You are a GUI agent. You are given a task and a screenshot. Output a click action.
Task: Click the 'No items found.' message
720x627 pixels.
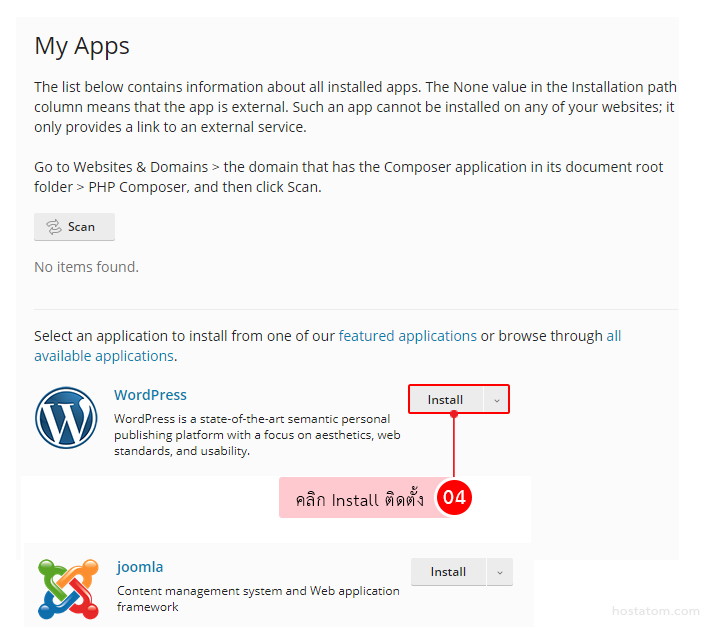[86, 267]
